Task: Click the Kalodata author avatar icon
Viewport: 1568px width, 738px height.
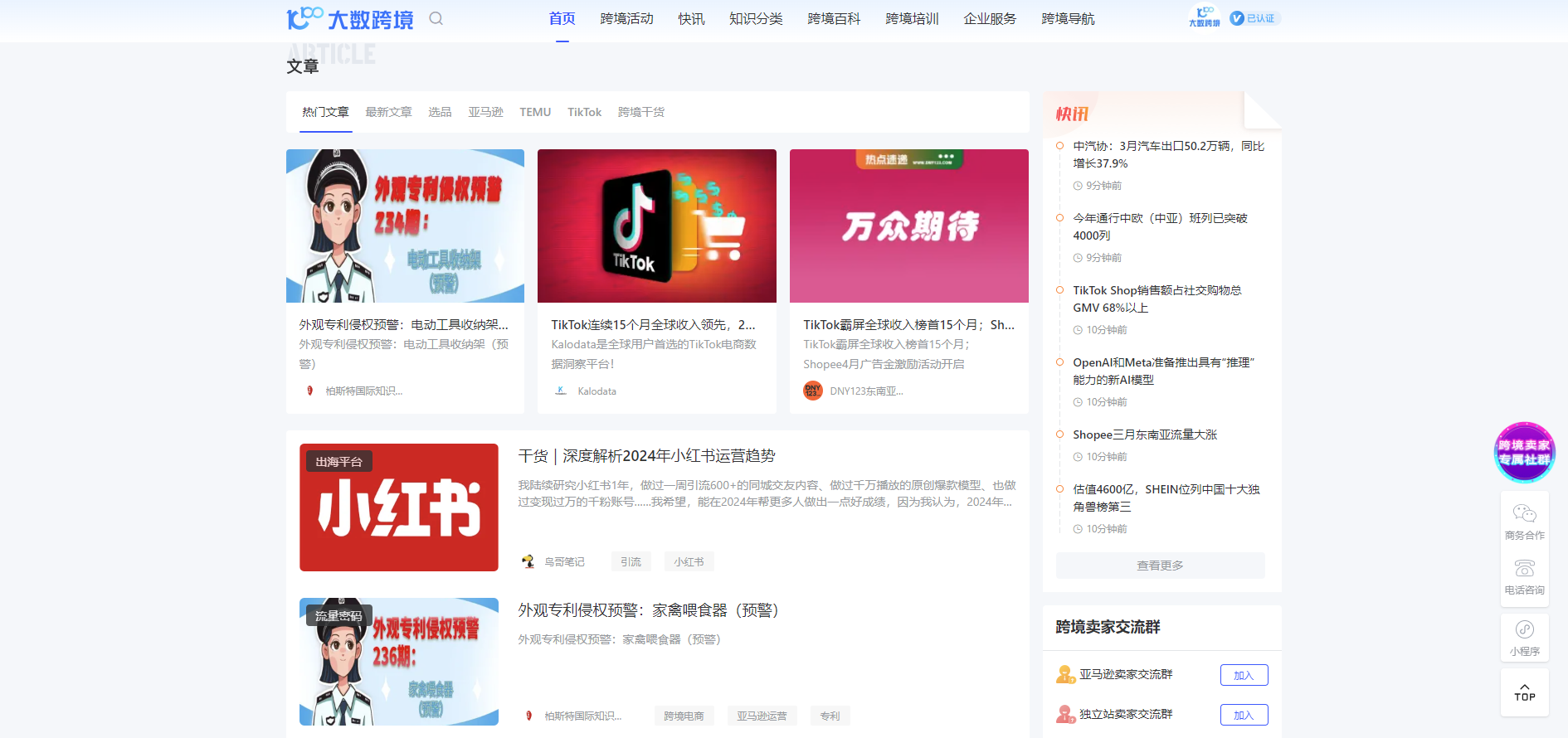Action: pyautogui.click(x=561, y=391)
